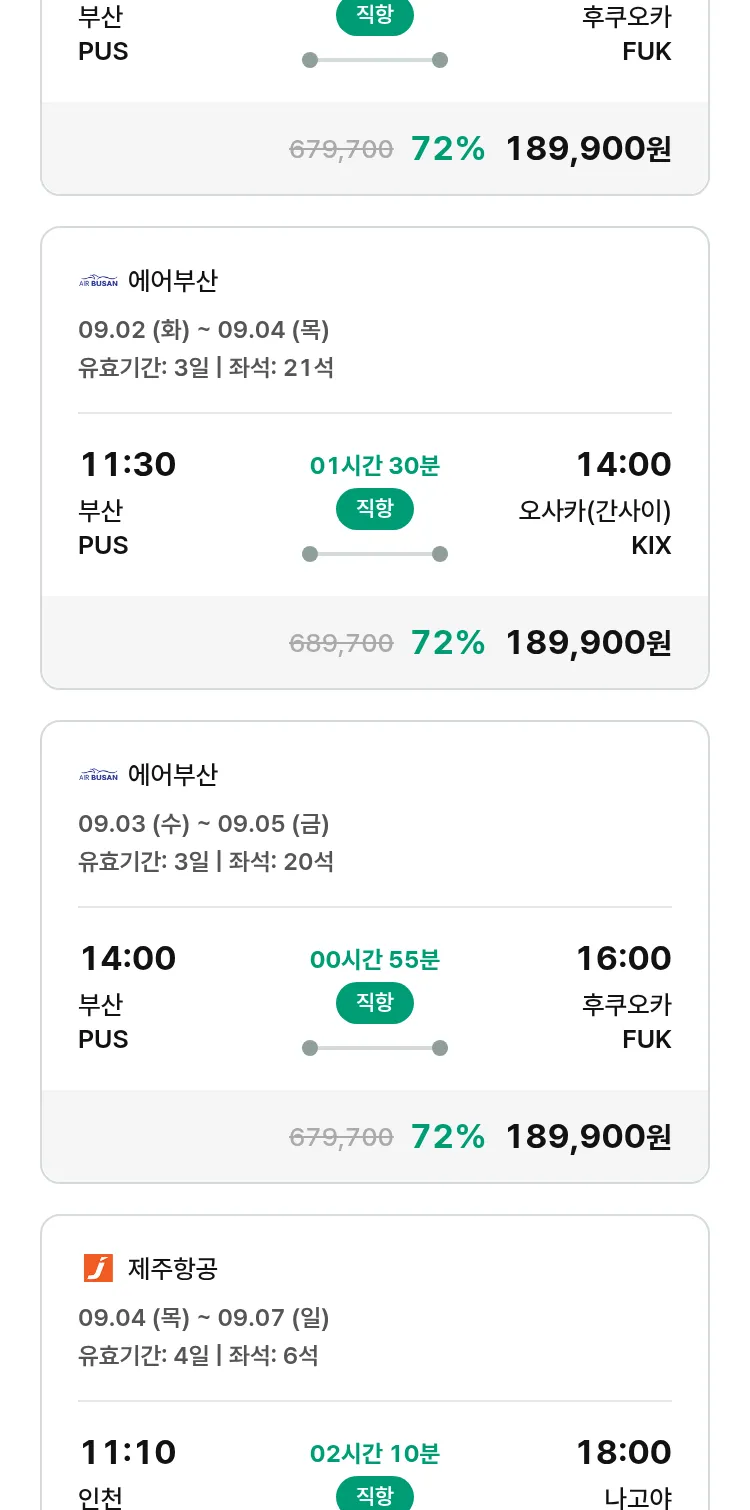Click the route line between PUS and KIX
The width and height of the screenshot is (750, 1510).
pyautogui.click(x=374, y=554)
